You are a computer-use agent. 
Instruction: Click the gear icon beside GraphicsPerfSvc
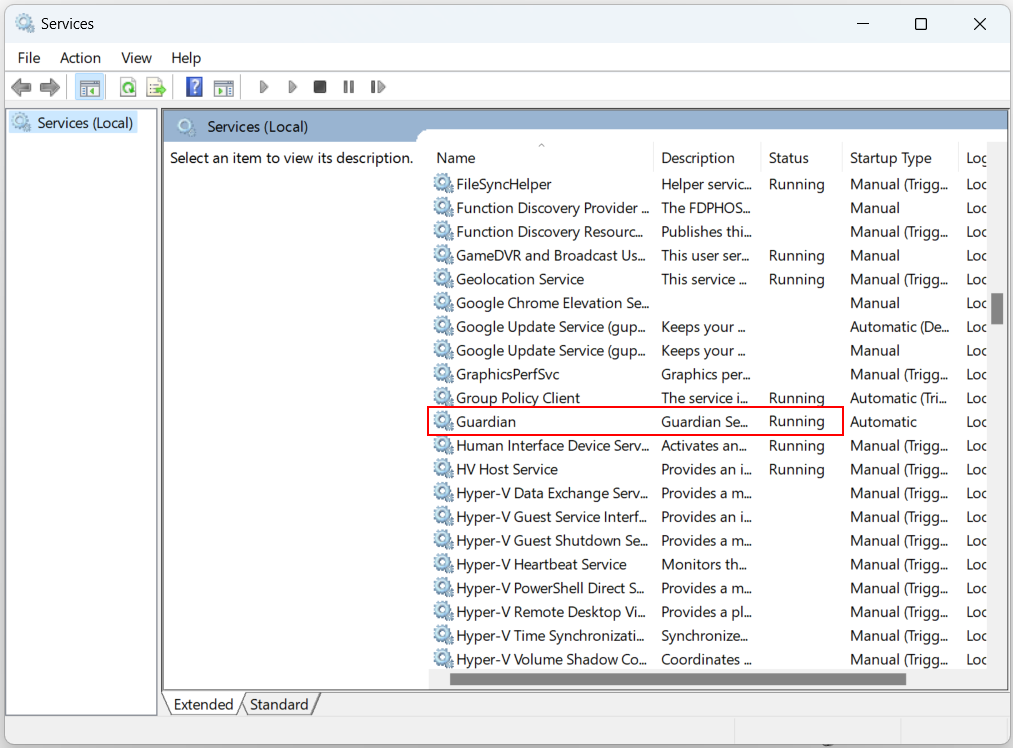pyautogui.click(x=443, y=373)
